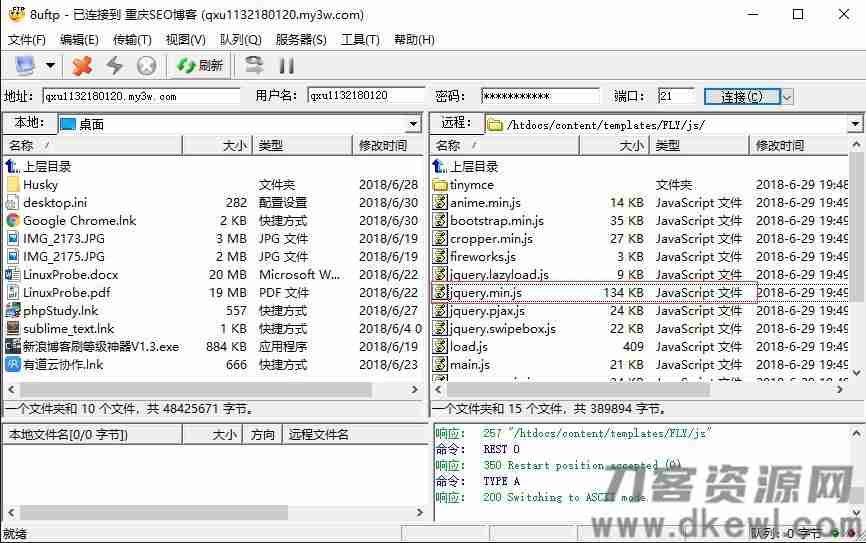The height and width of the screenshot is (543, 866).
Task: Select the sublime_text.lnk icon
Action: 13,328
